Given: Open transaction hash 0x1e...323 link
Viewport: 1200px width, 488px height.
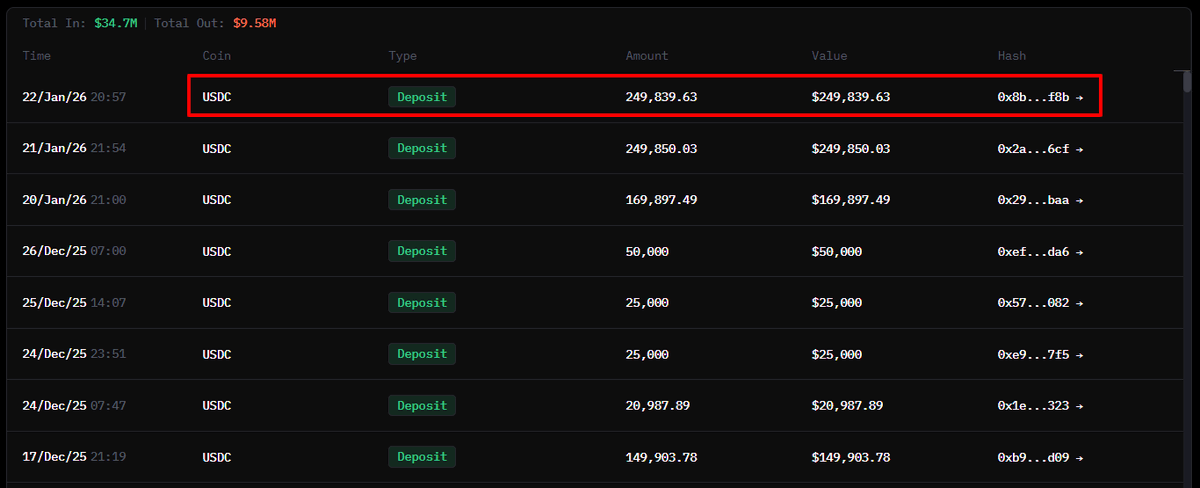Looking at the screenshot, I should (1040, 406).
